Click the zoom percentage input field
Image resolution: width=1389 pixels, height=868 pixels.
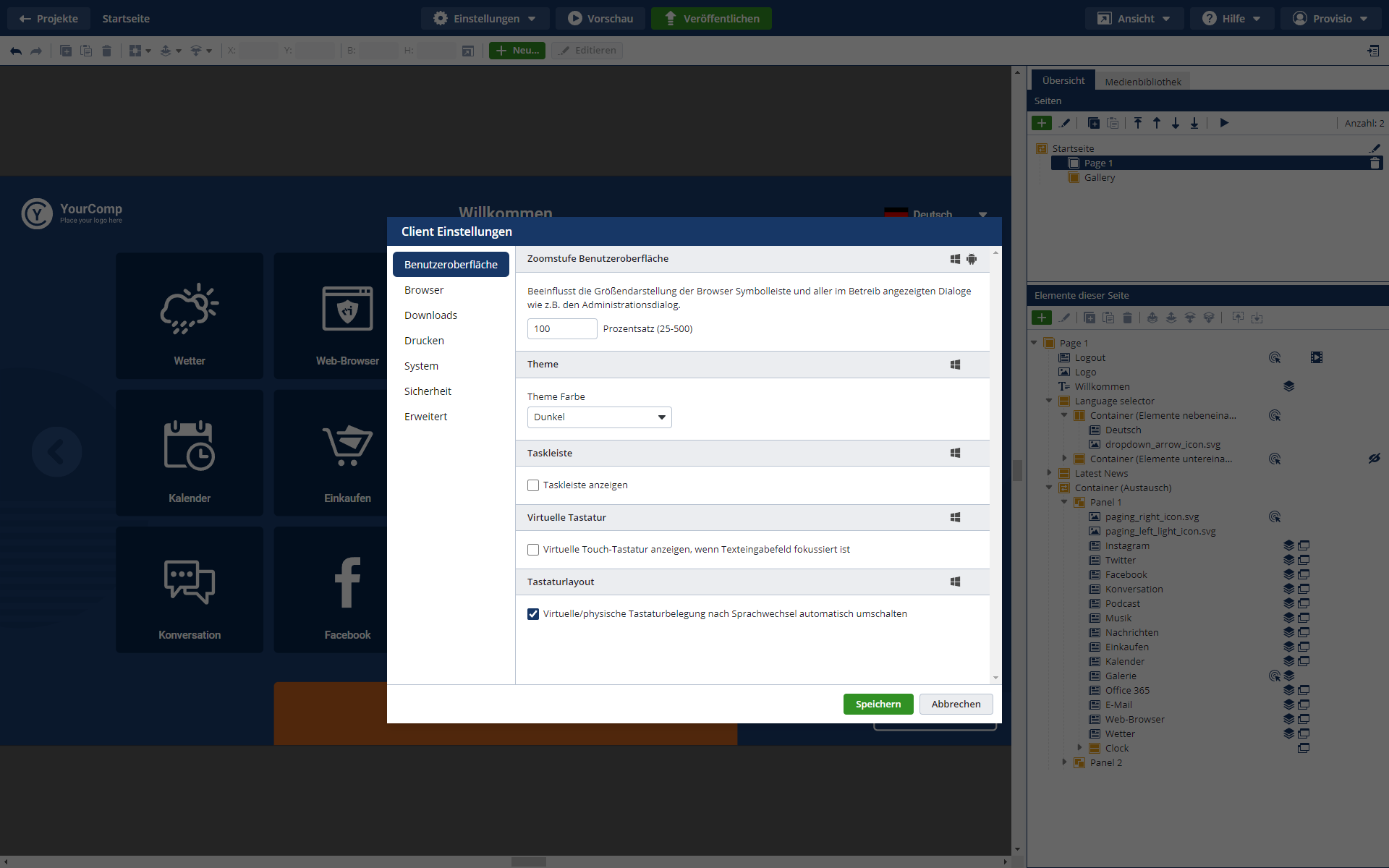click(561, 328)
